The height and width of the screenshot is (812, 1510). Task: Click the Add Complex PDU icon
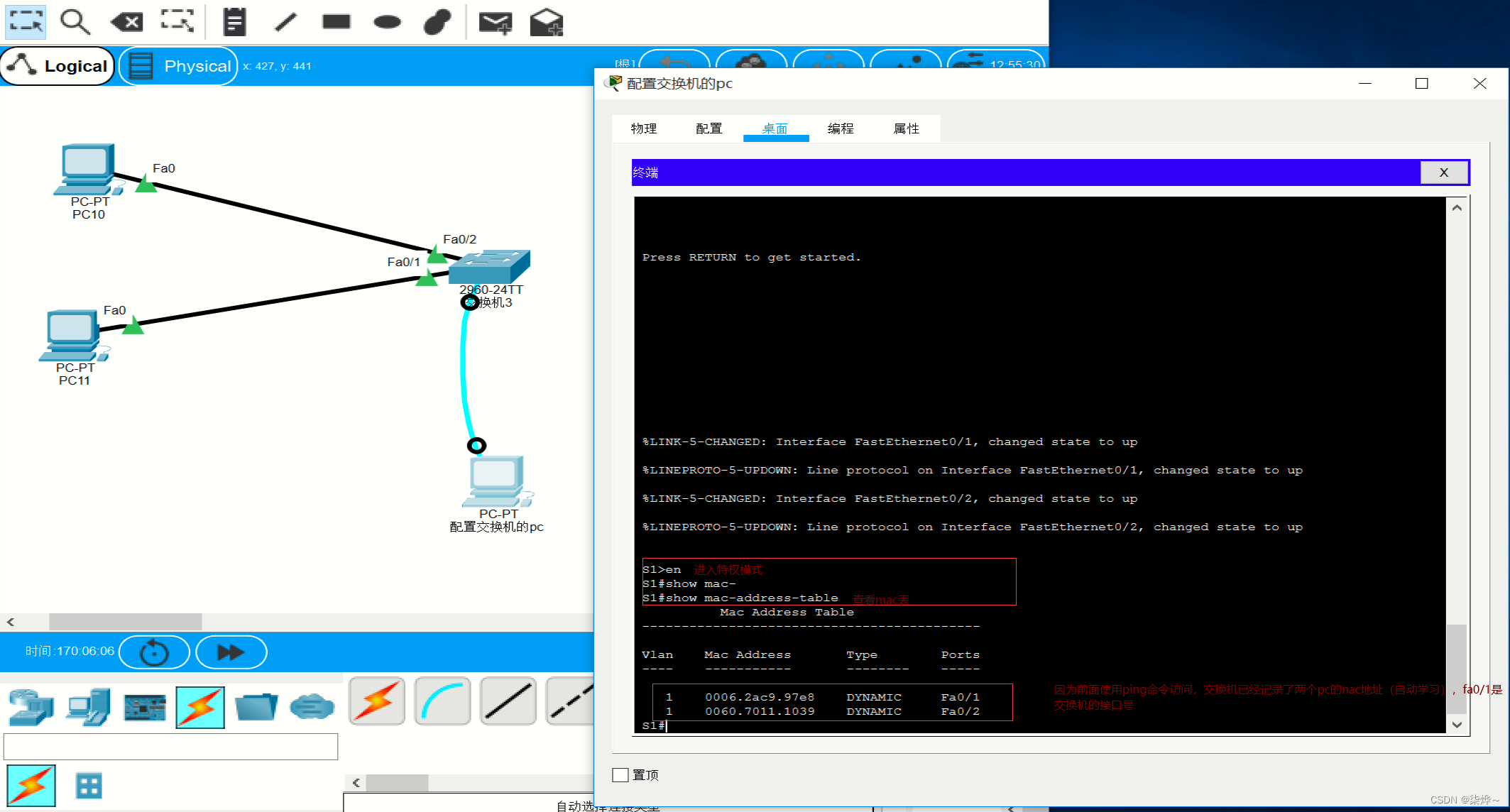[x=546, y=23]
